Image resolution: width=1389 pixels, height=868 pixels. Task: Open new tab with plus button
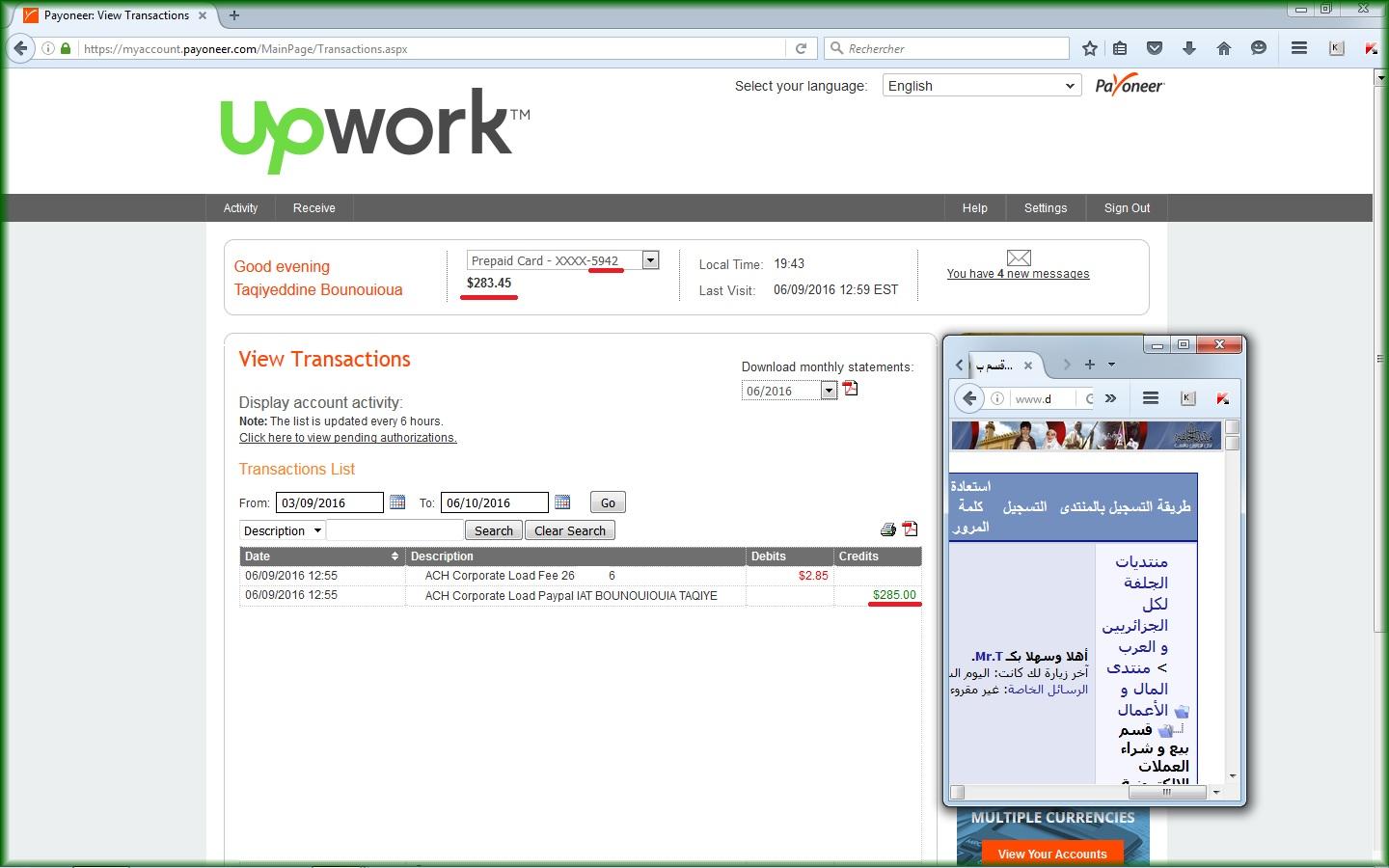click(234, 15)
